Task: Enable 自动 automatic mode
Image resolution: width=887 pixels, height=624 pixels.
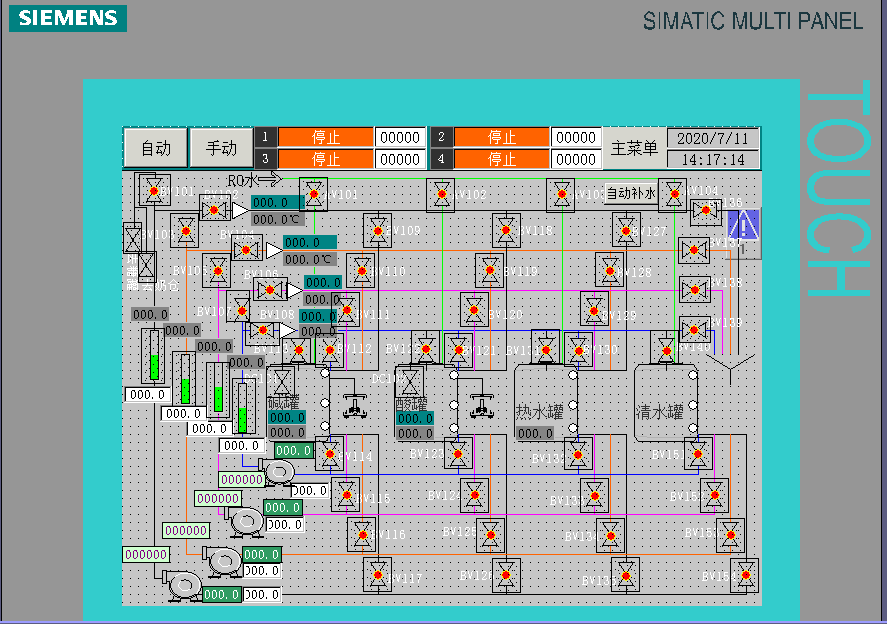Action: click(155, 146)
